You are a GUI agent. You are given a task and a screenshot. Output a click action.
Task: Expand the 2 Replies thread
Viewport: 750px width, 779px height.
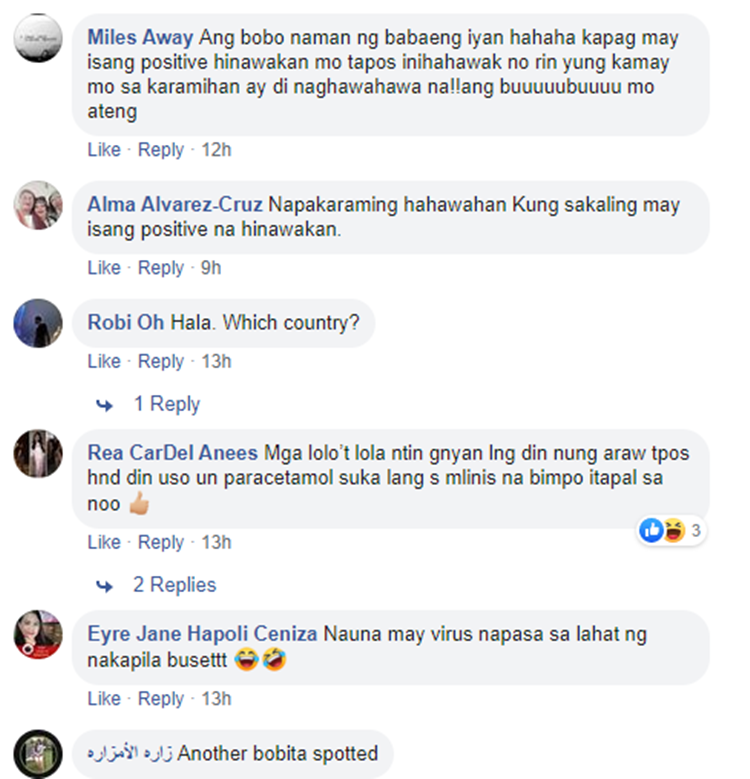[x=174, y=585]
